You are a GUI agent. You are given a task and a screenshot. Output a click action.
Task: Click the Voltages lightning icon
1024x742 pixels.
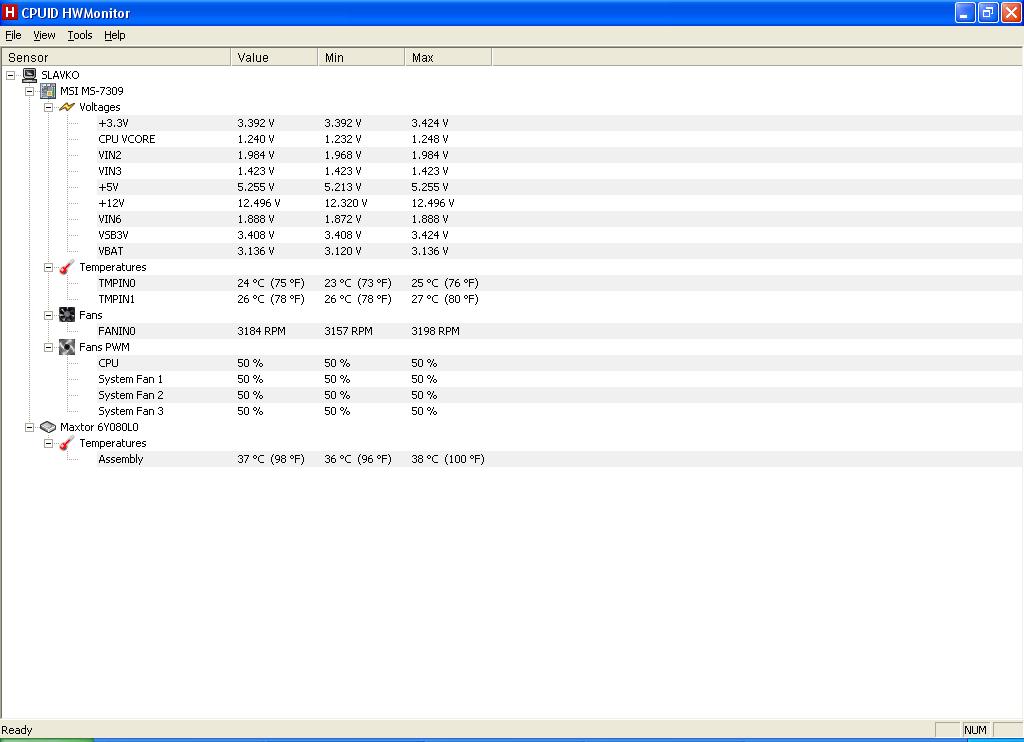(x=67, y=107)
